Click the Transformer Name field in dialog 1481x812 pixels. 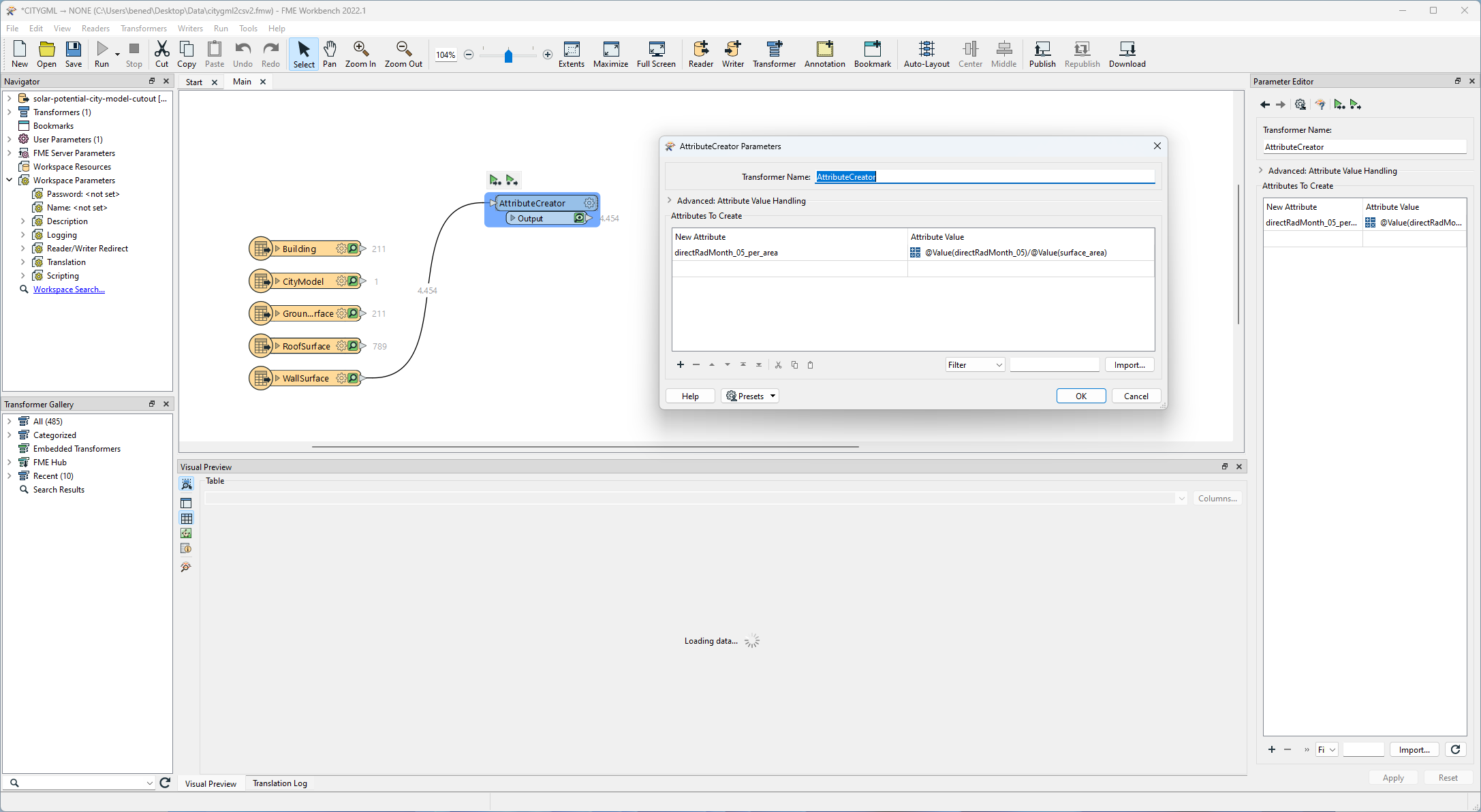click(985, 177)
